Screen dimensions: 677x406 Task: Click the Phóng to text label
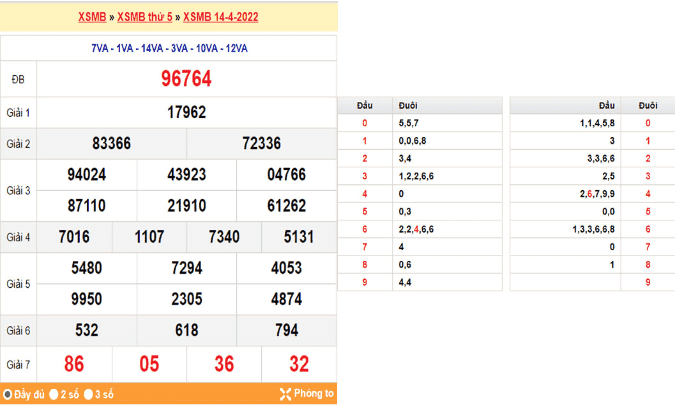pyautogui.click(x=315, y=394)
